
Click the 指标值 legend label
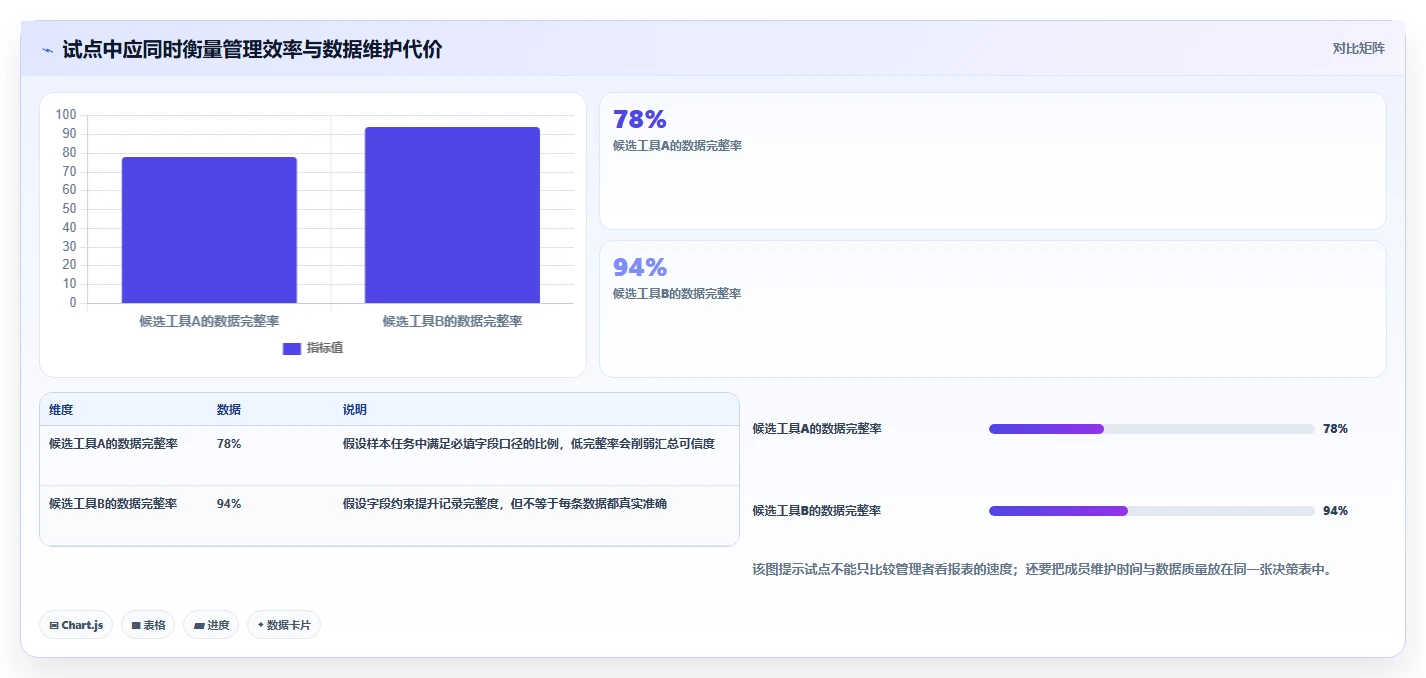point(325,348)
